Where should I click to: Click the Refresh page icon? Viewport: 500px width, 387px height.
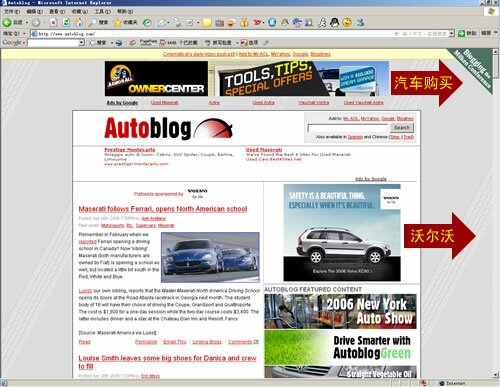coord(66,22)
